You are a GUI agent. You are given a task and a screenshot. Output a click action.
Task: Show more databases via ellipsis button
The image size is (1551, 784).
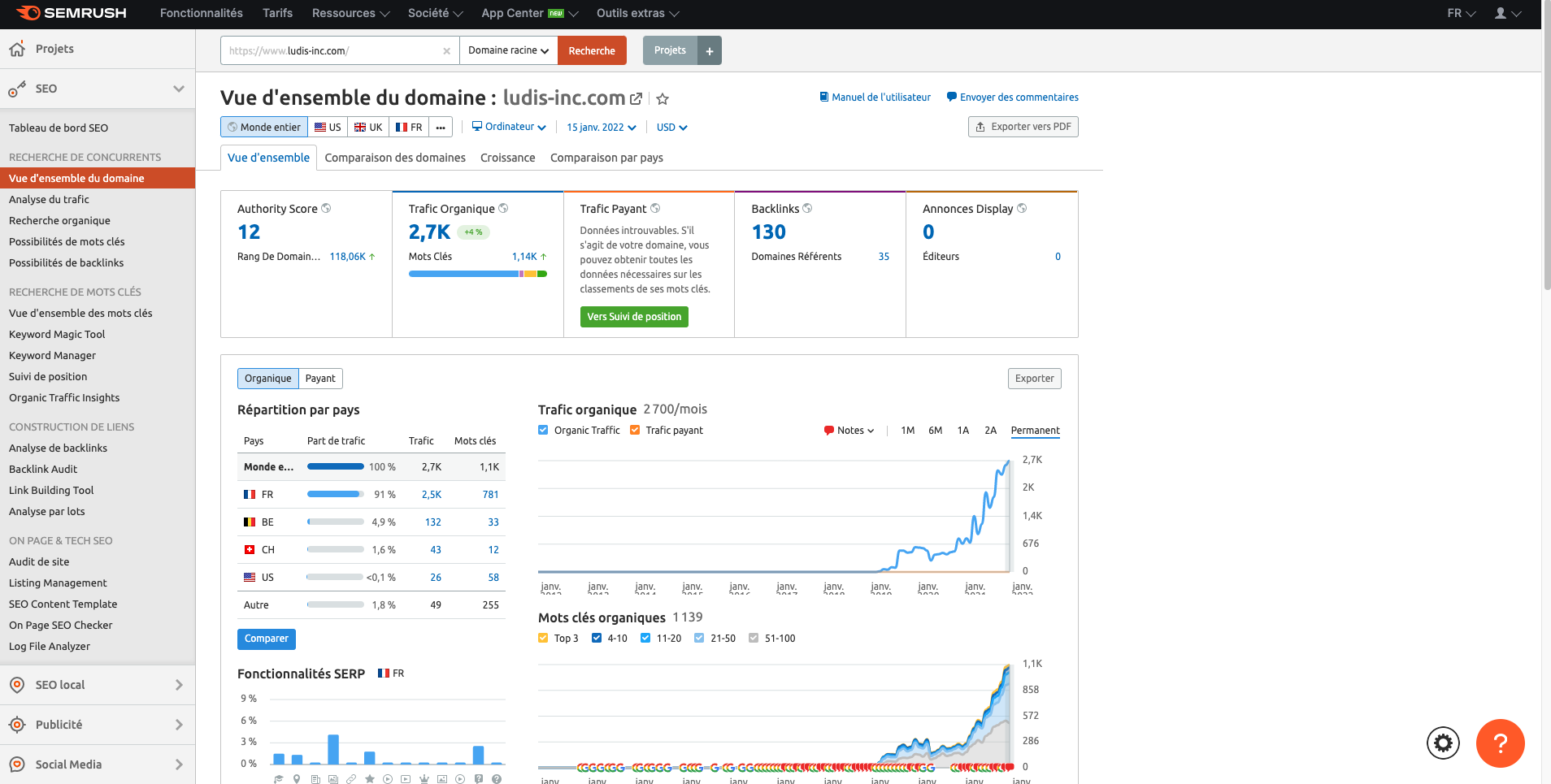441,128
